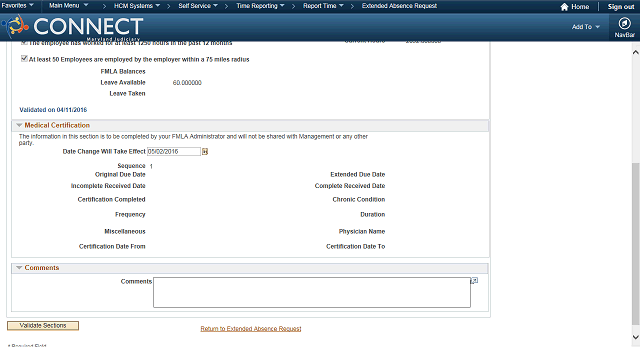Click the Validate Sections button
Screen dimensions: 640x360
[43, 325]
